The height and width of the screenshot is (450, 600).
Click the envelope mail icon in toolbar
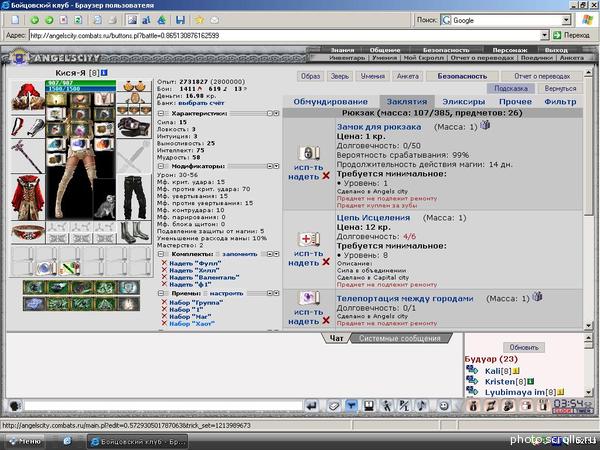[214, 20]
